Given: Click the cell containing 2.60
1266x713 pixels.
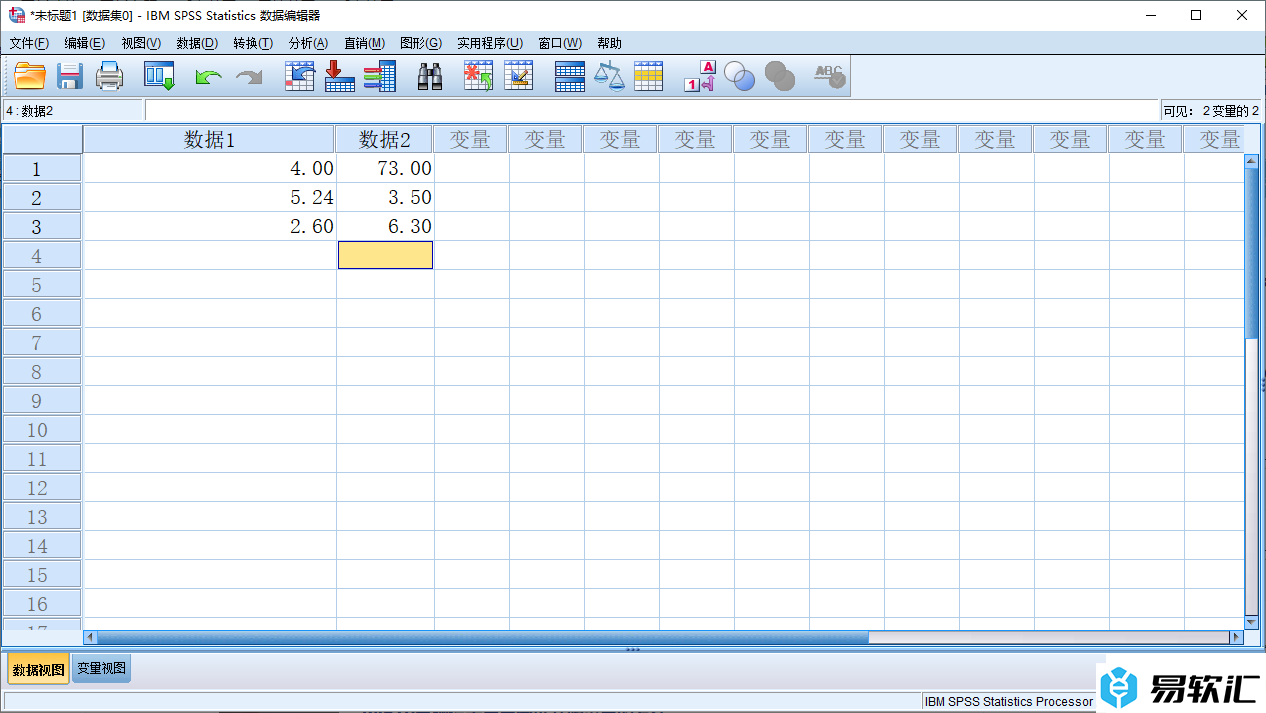Looking at the screenshot, I should 210,226.
